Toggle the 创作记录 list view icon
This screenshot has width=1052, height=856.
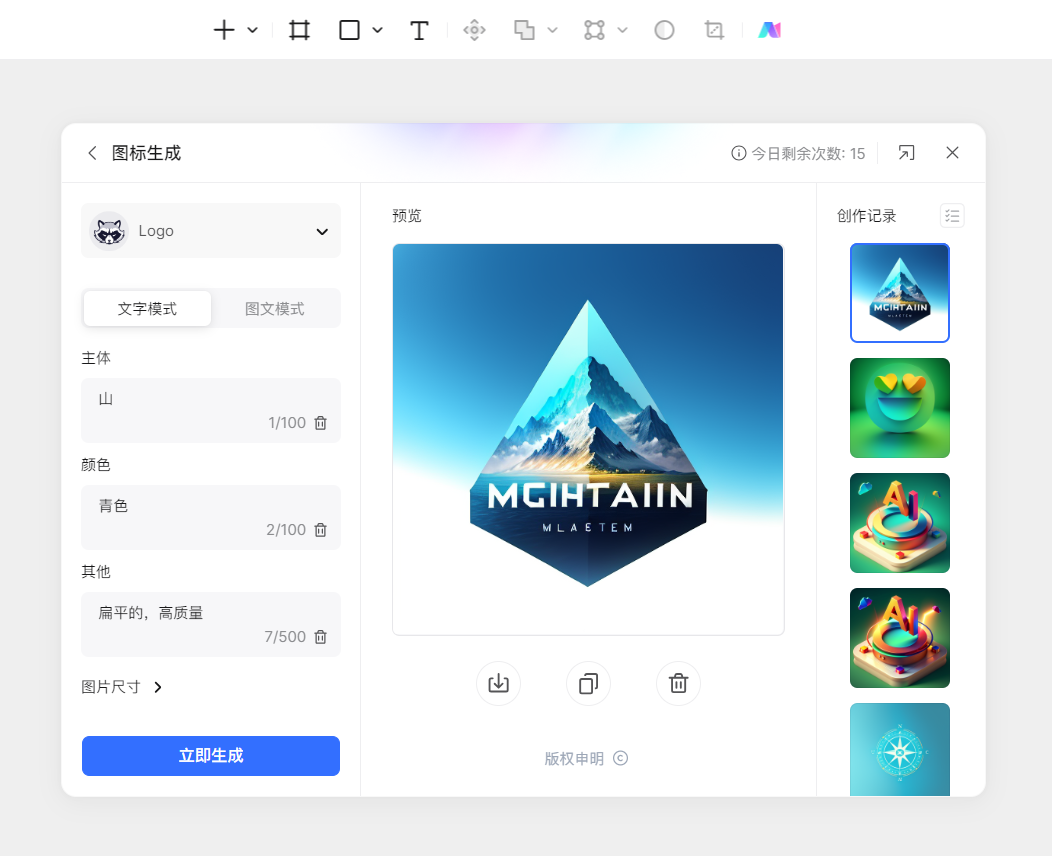(x=952, y=216)
